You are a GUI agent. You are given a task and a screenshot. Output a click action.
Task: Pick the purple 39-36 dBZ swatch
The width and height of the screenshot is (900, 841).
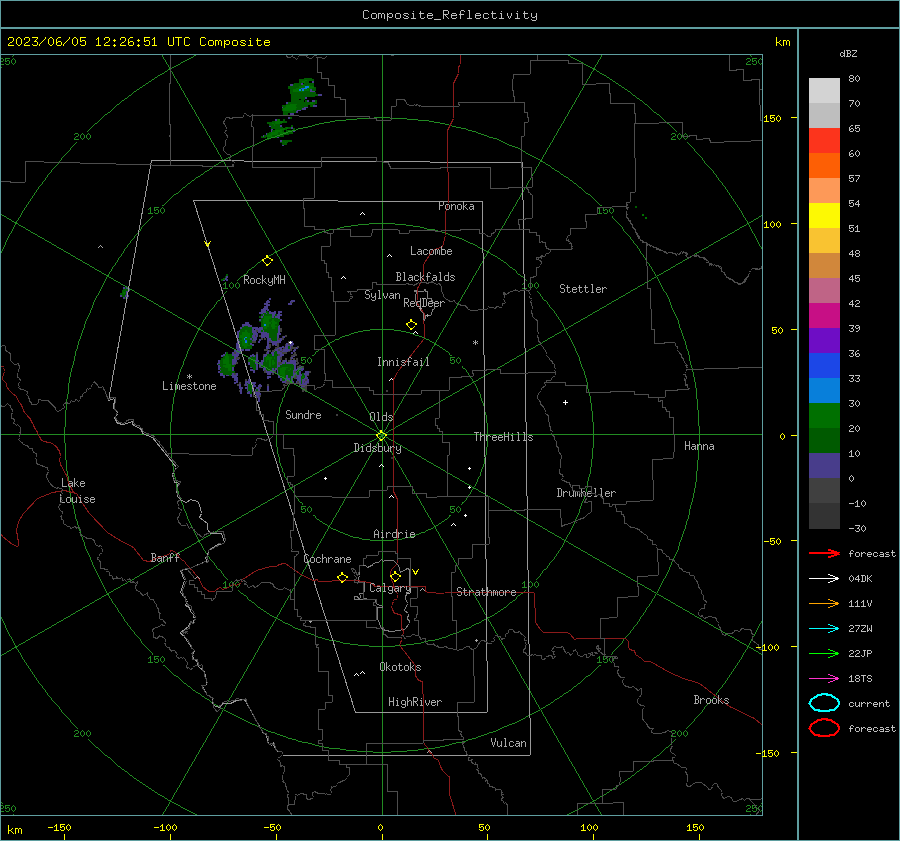824,341
